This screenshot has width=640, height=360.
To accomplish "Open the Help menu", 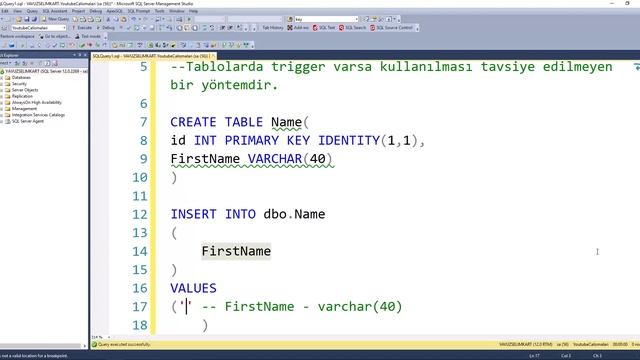I will click(193, 11).
